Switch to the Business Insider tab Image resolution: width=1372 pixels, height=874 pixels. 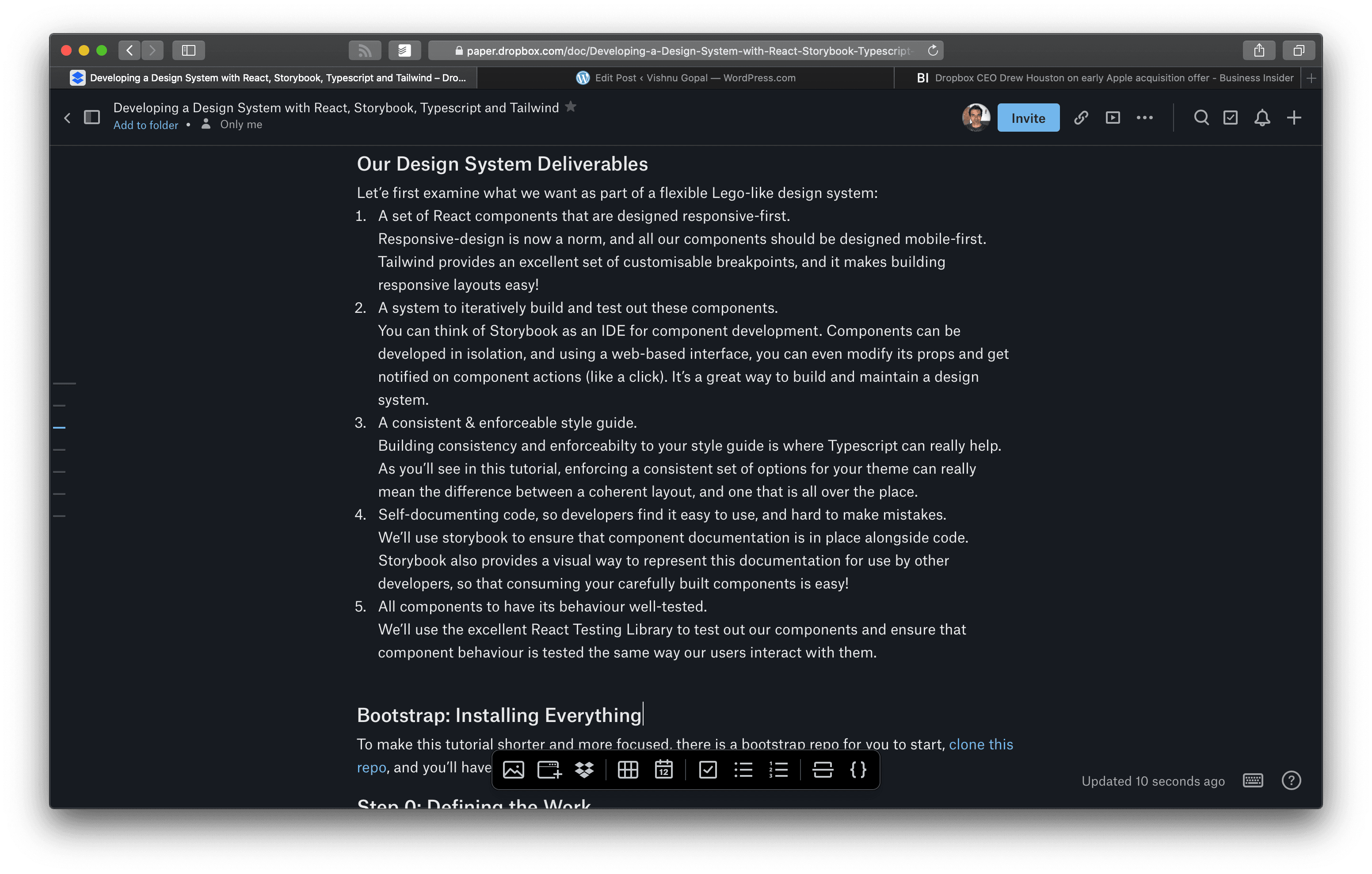coord(1098,78)
